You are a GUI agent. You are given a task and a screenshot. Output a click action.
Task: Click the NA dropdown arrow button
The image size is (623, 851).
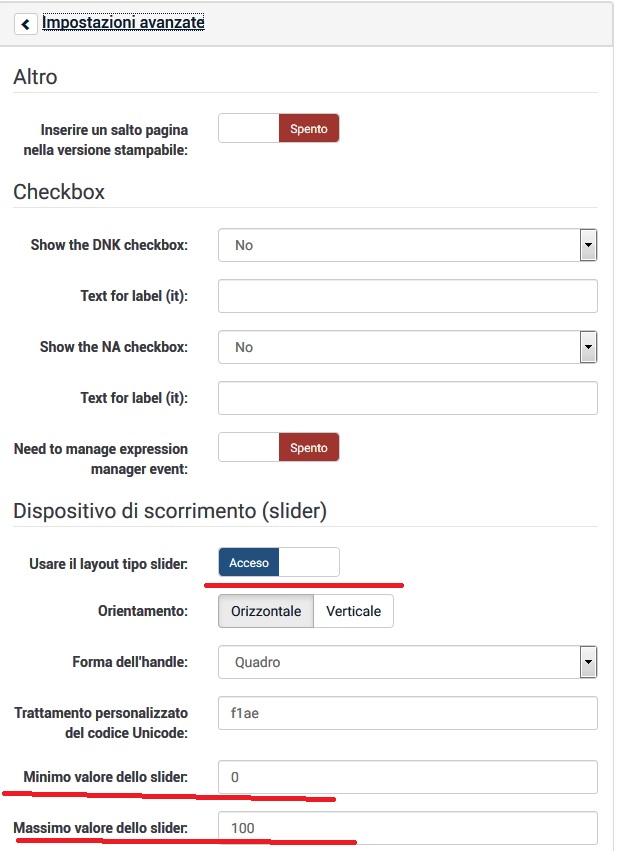coord(588,347)
